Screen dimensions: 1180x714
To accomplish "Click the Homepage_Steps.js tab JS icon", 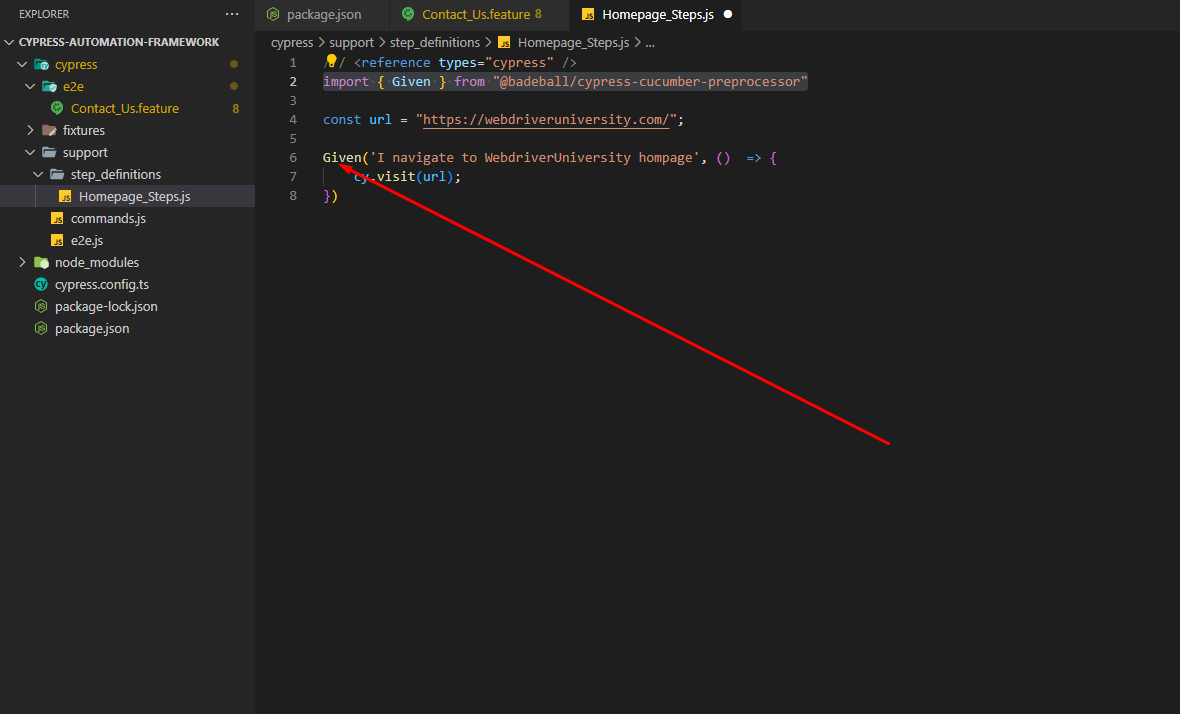I will 588,14.
